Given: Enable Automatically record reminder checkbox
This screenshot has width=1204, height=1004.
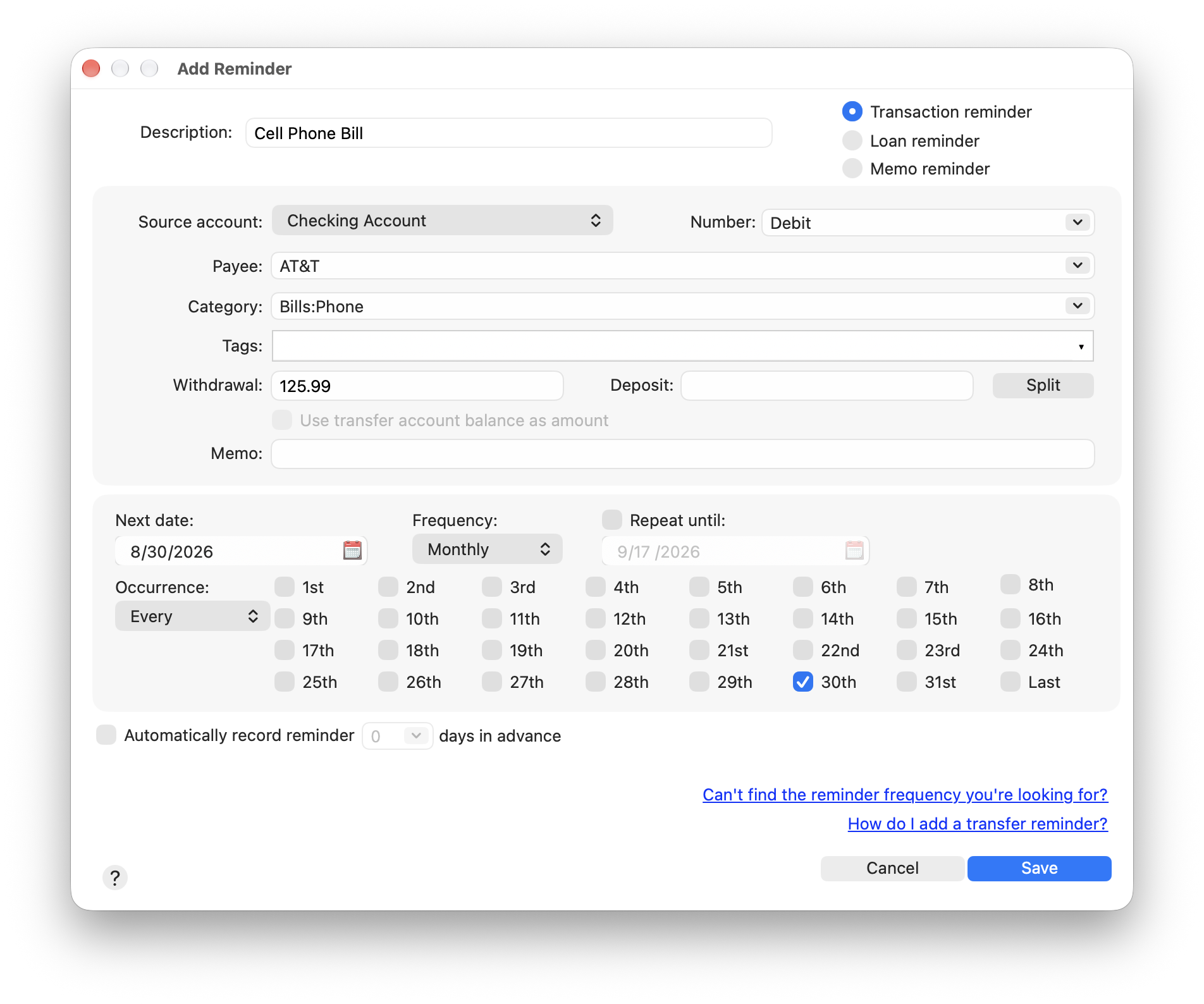Looking at the screenshot, I should tap(106, 735).
